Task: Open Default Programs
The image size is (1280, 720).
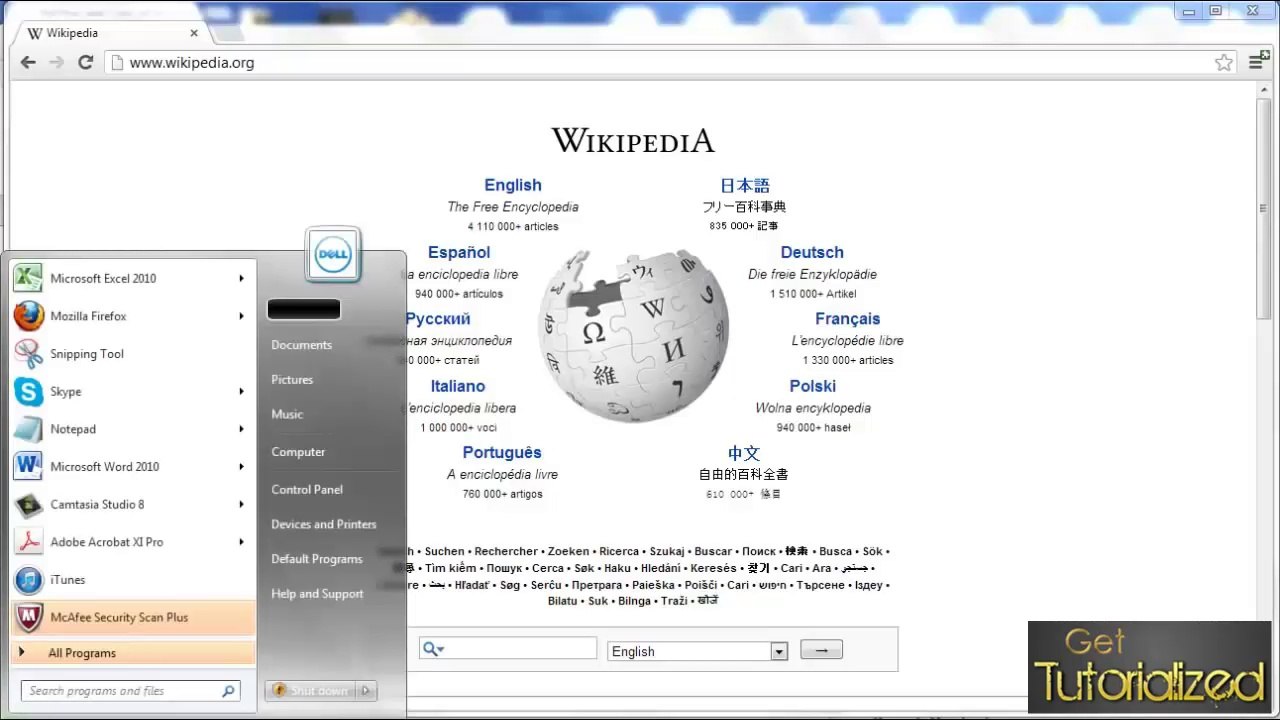Action: (317, 559)
